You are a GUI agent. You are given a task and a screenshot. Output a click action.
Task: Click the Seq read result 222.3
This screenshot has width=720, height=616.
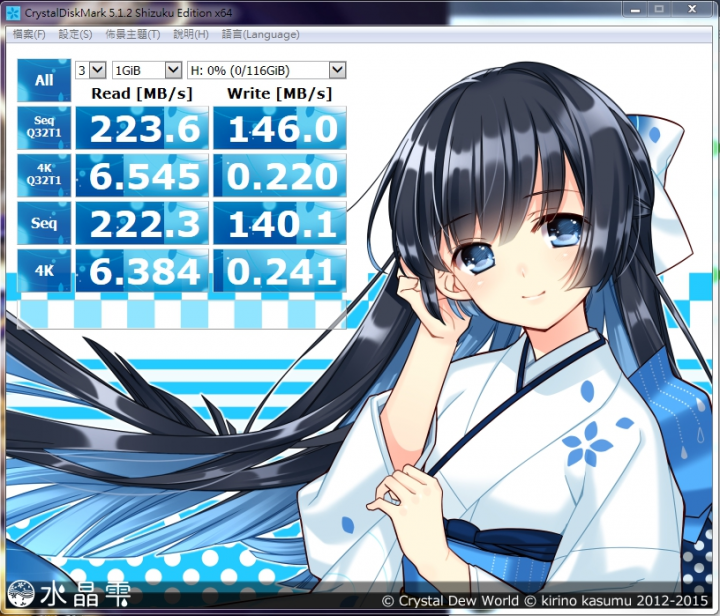(142, 224)
